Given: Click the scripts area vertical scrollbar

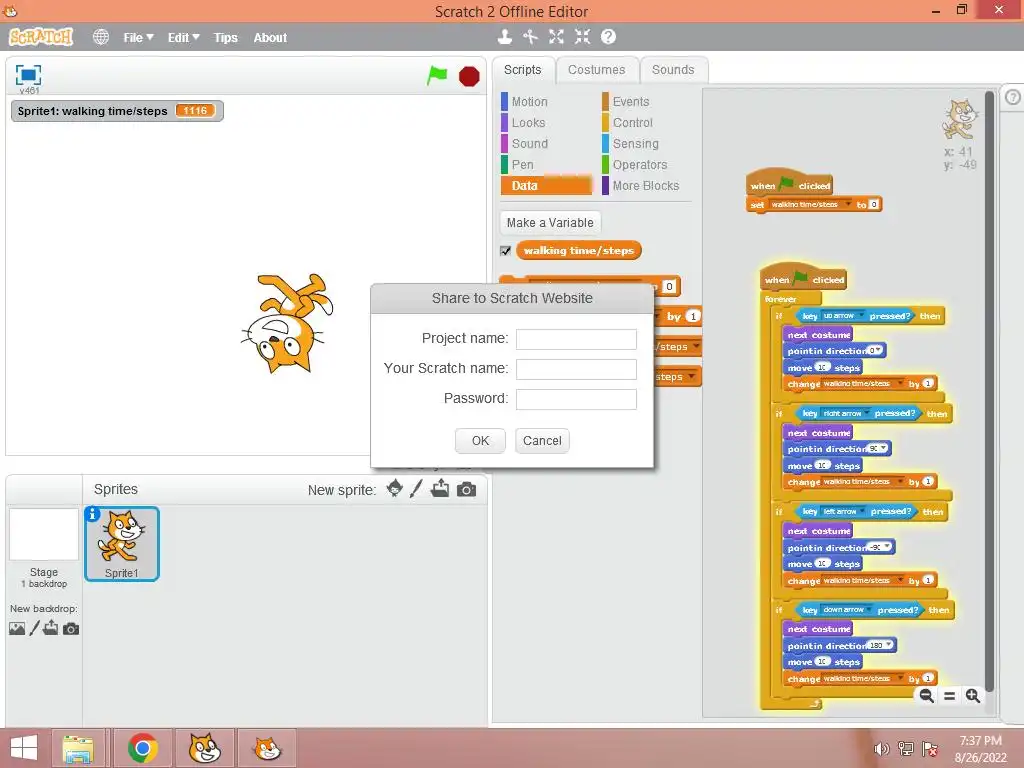Looking at the screenshot, I should 989,392.
